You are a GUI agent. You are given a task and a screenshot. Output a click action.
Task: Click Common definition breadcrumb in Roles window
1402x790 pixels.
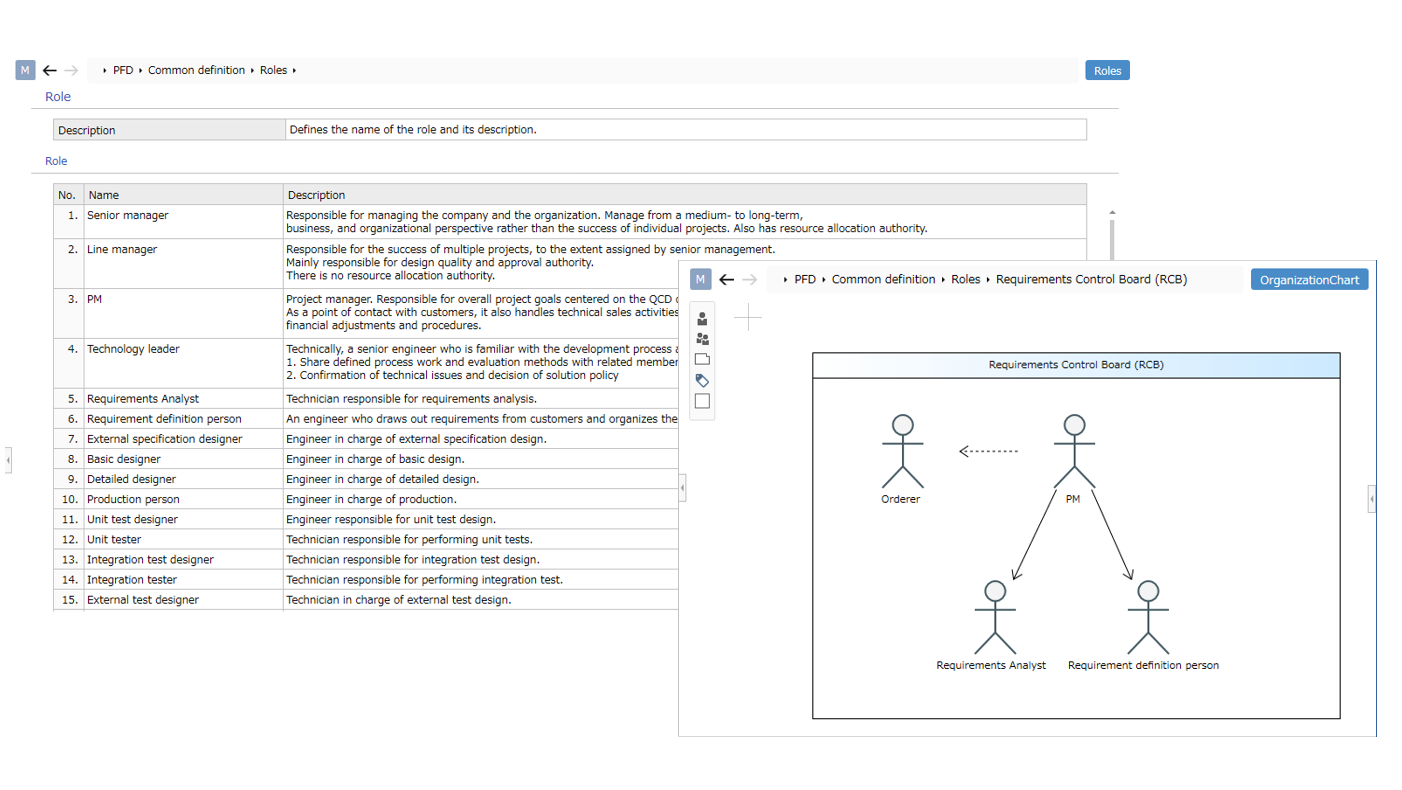[196, 71]
